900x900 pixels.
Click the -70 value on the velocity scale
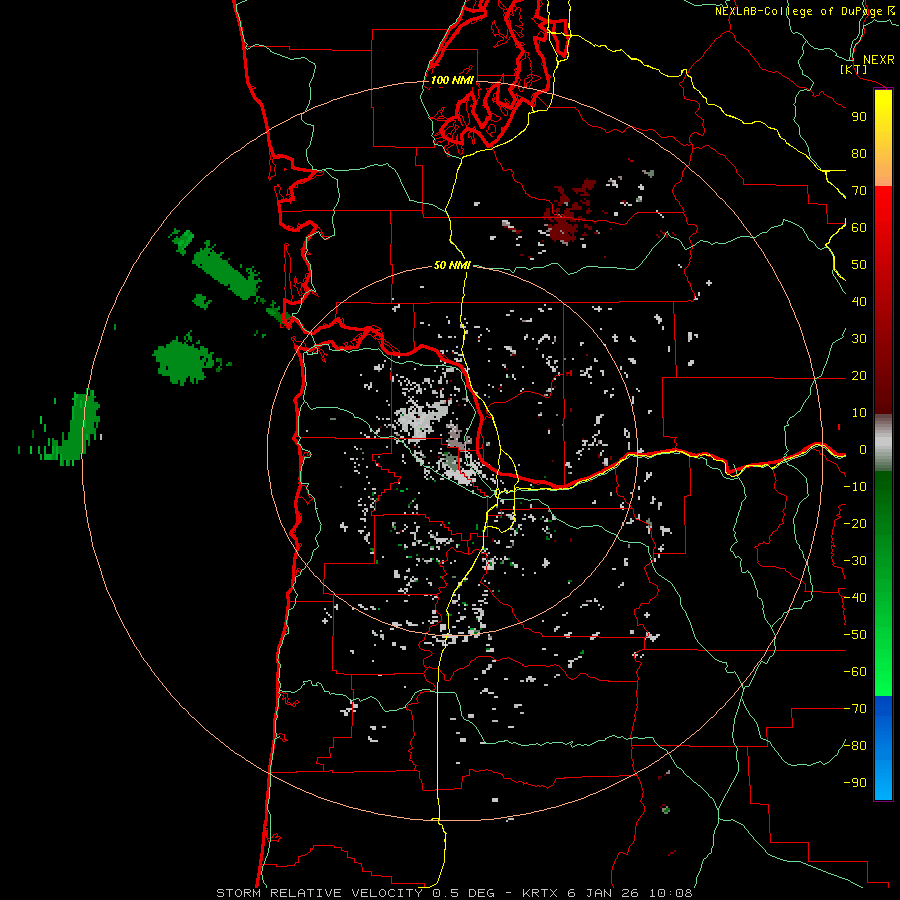coord(855,709)
